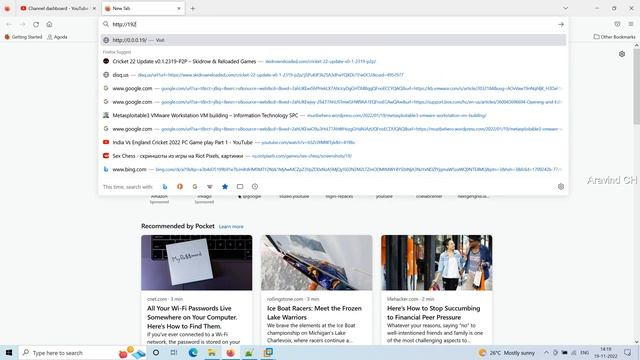This screenshot has width=640, height=360.
Task: Open the www.bing.com suggestion
Action: point(333,169)
